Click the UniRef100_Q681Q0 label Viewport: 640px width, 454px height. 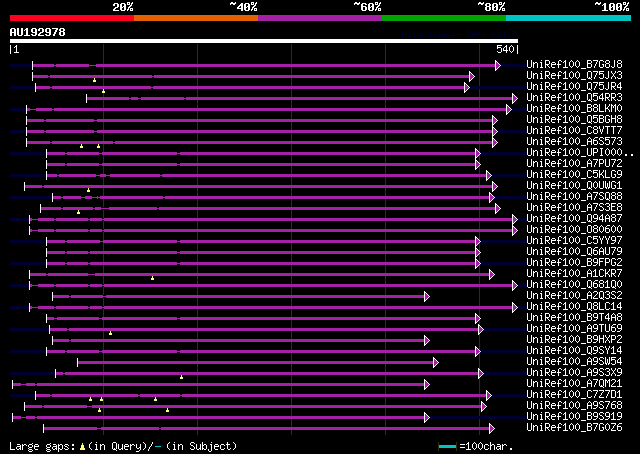coord(574,284)
